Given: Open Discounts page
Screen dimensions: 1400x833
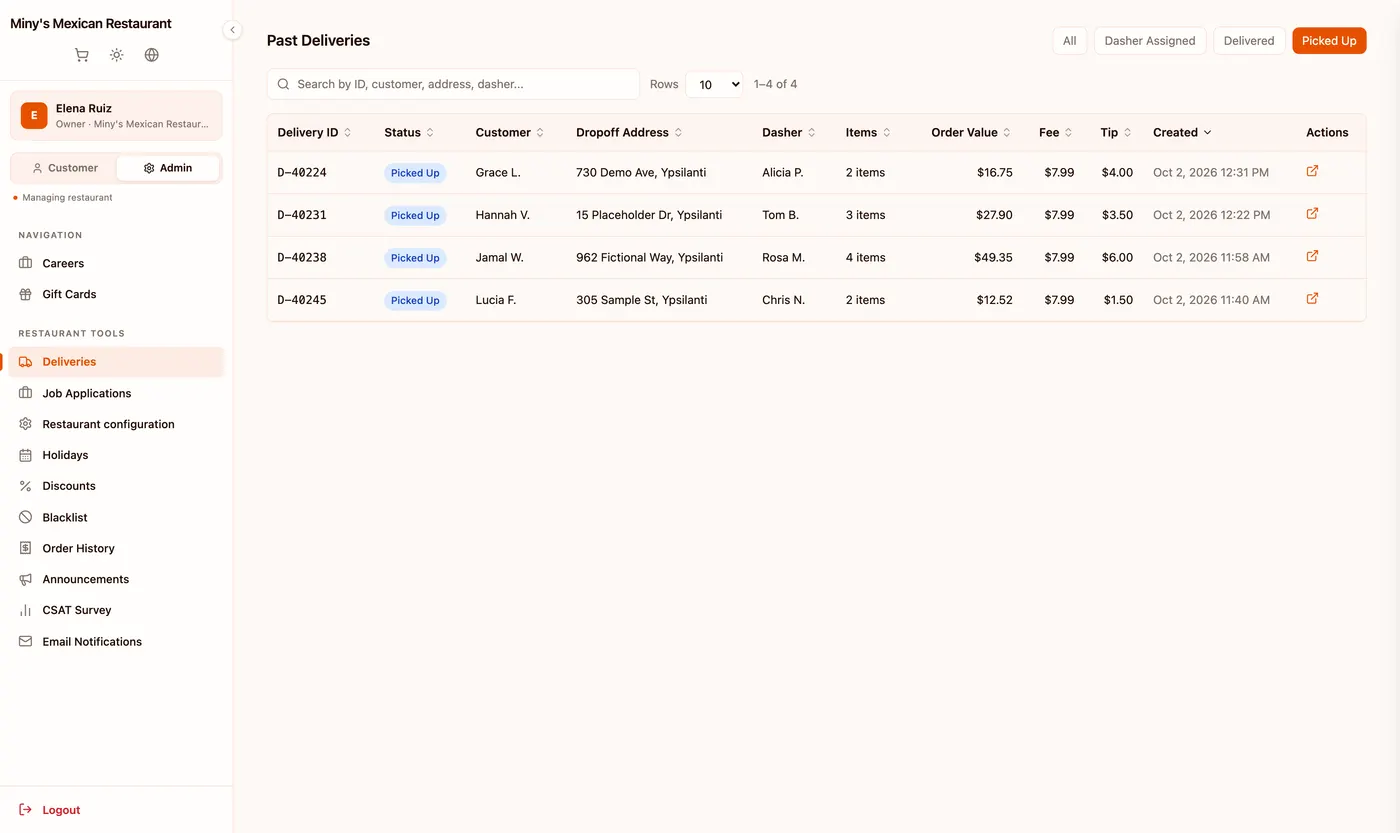Looking at the screenshot, I should click(116, 486).
